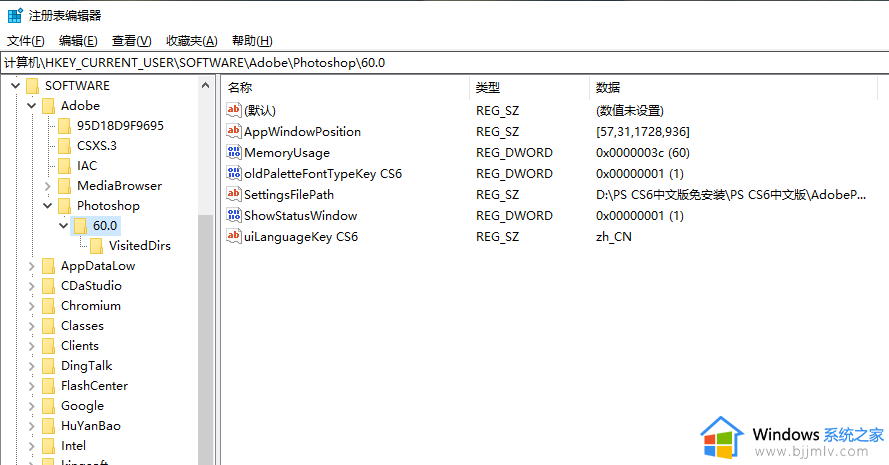Click the MemoryUsage DWORD value icon

234,152
